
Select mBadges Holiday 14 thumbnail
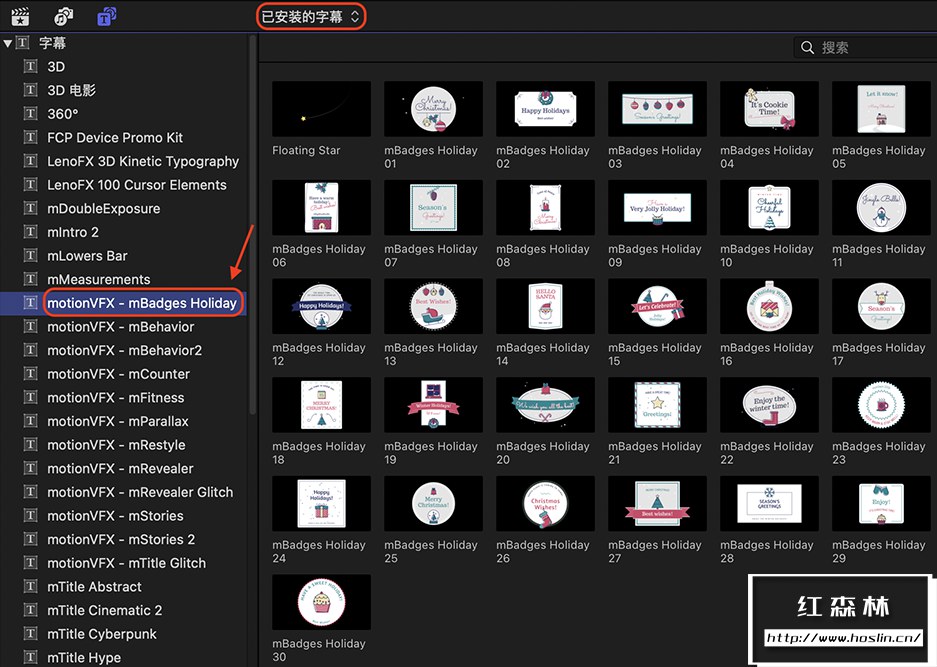(x=546, y=307)
